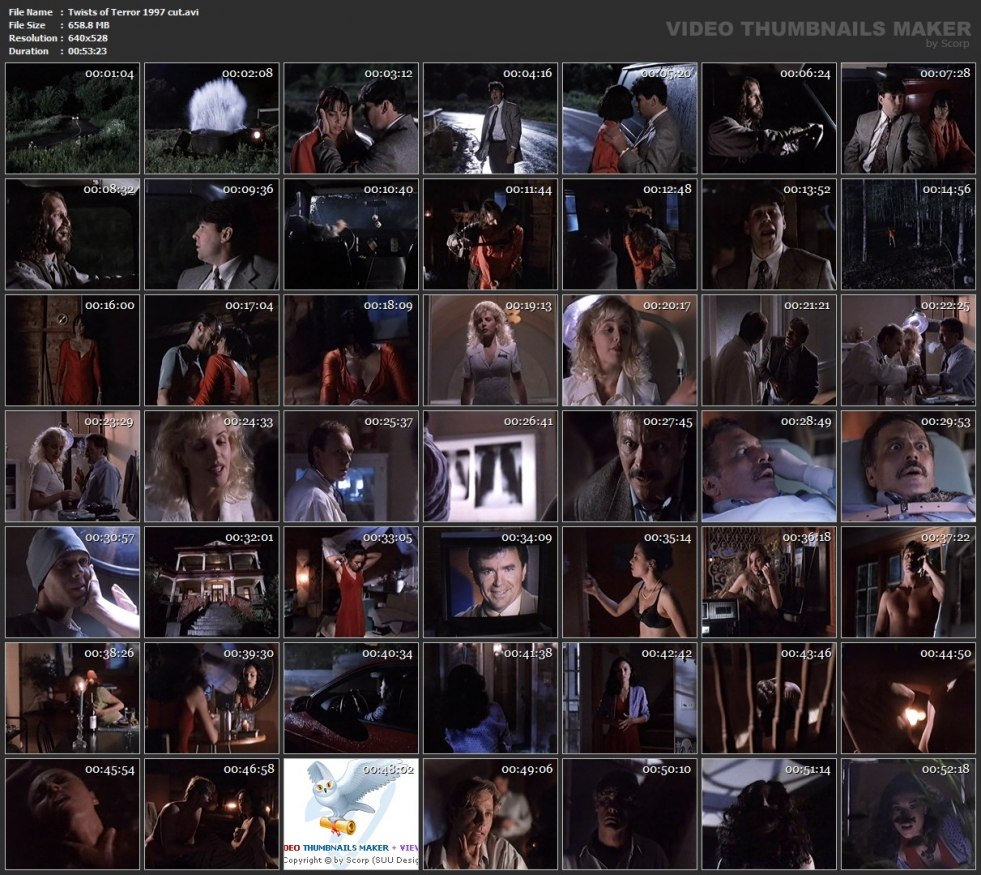Click the resolution value 640x528
The image size is (981, 875).
89,38
